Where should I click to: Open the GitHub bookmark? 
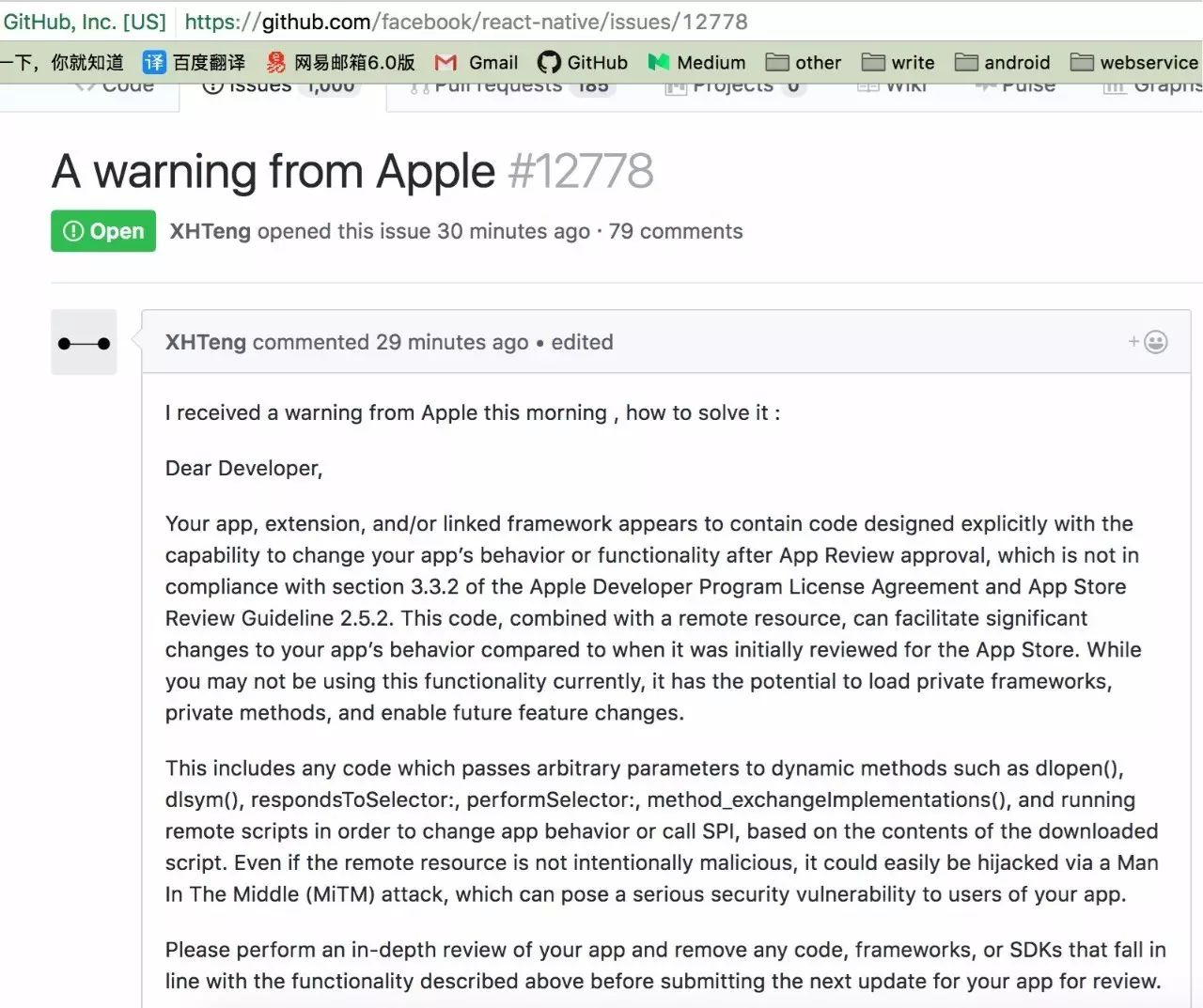coord(583,62)
